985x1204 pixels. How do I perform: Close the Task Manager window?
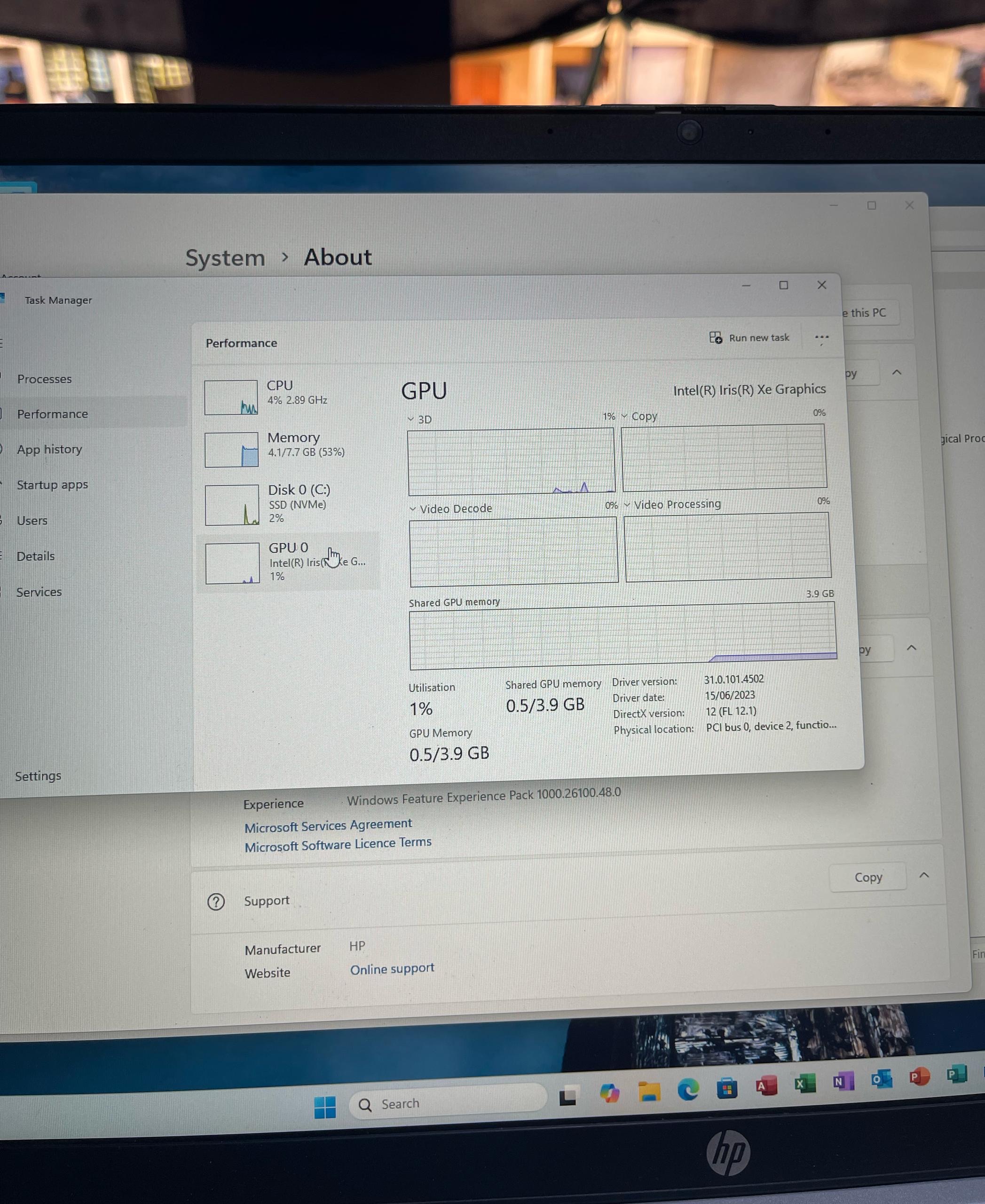[x=821, y=285]
